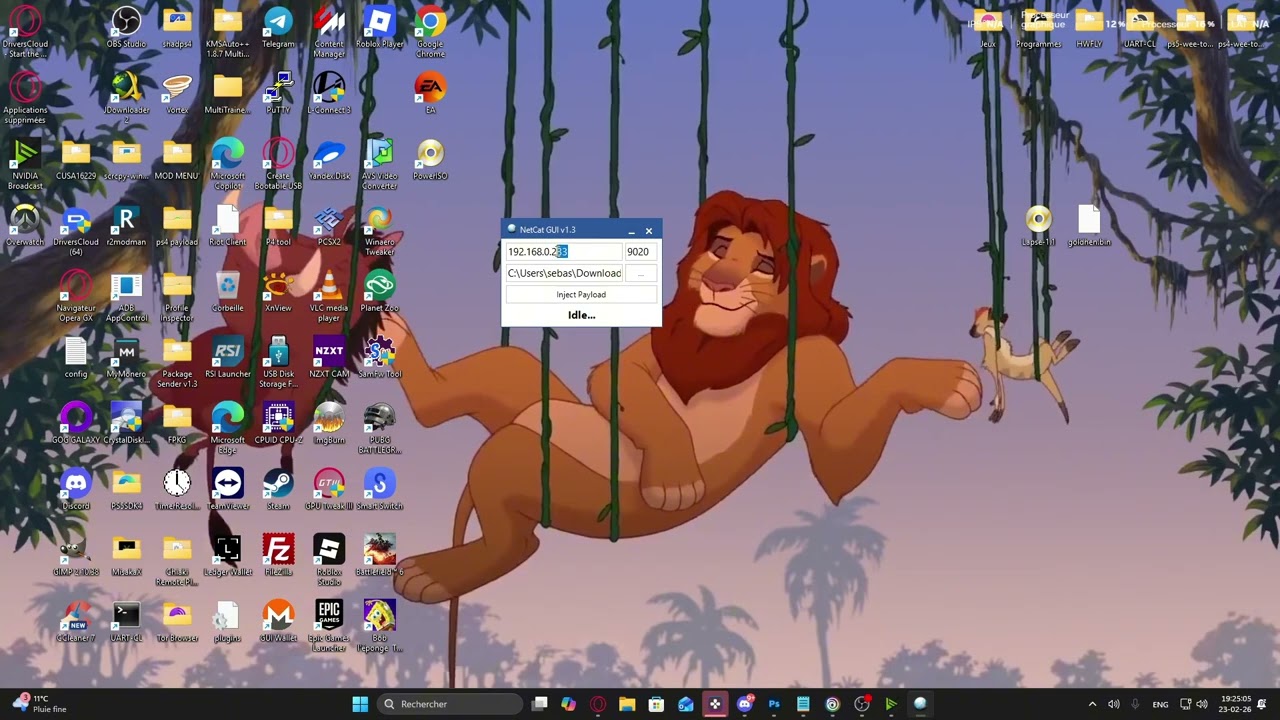Screen dimensions: 1280x720
Task: Open the NZXT CAM desktop icon
Action: 329,358
